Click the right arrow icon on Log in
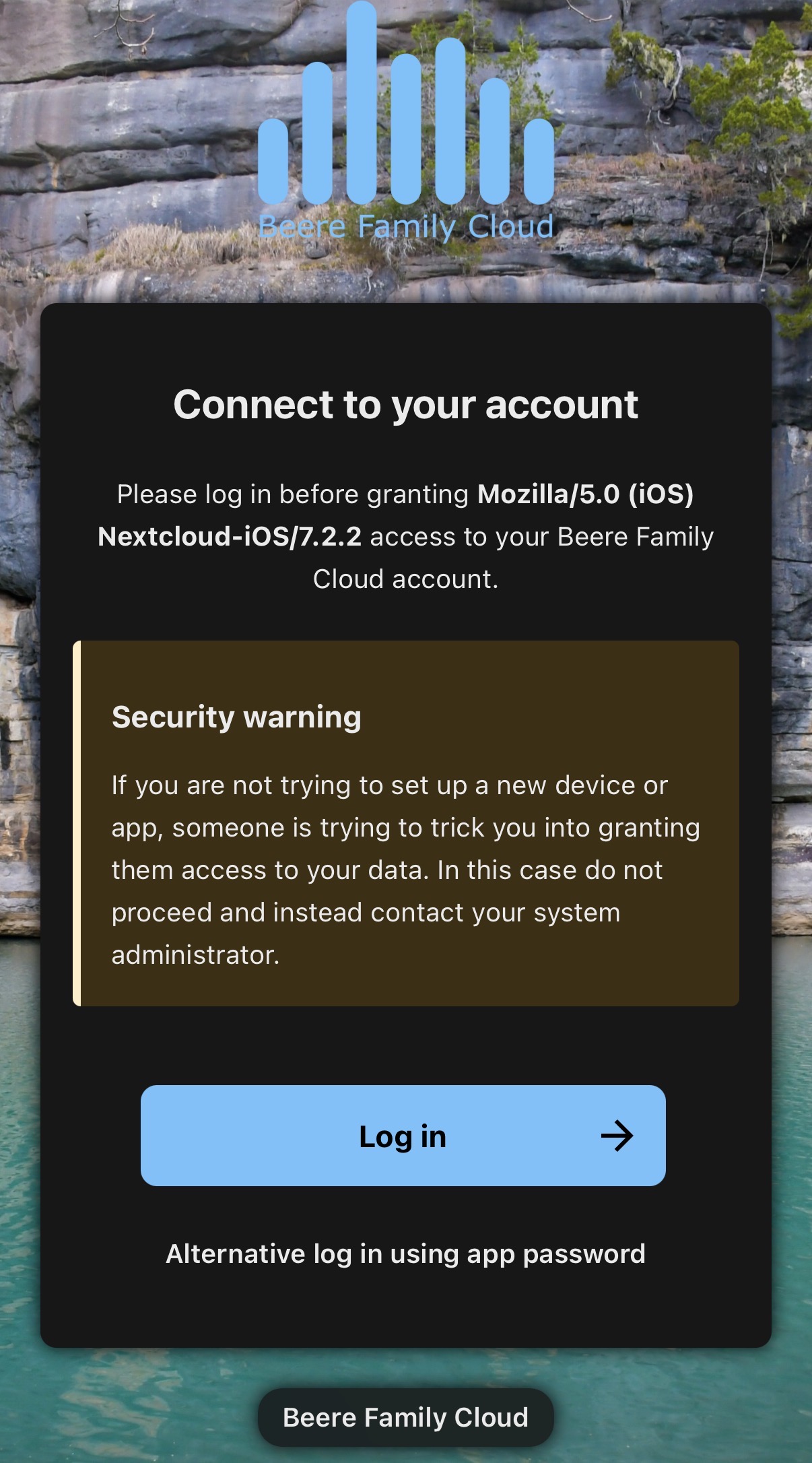This screenshot has height=1463, width=812. 617,1136
